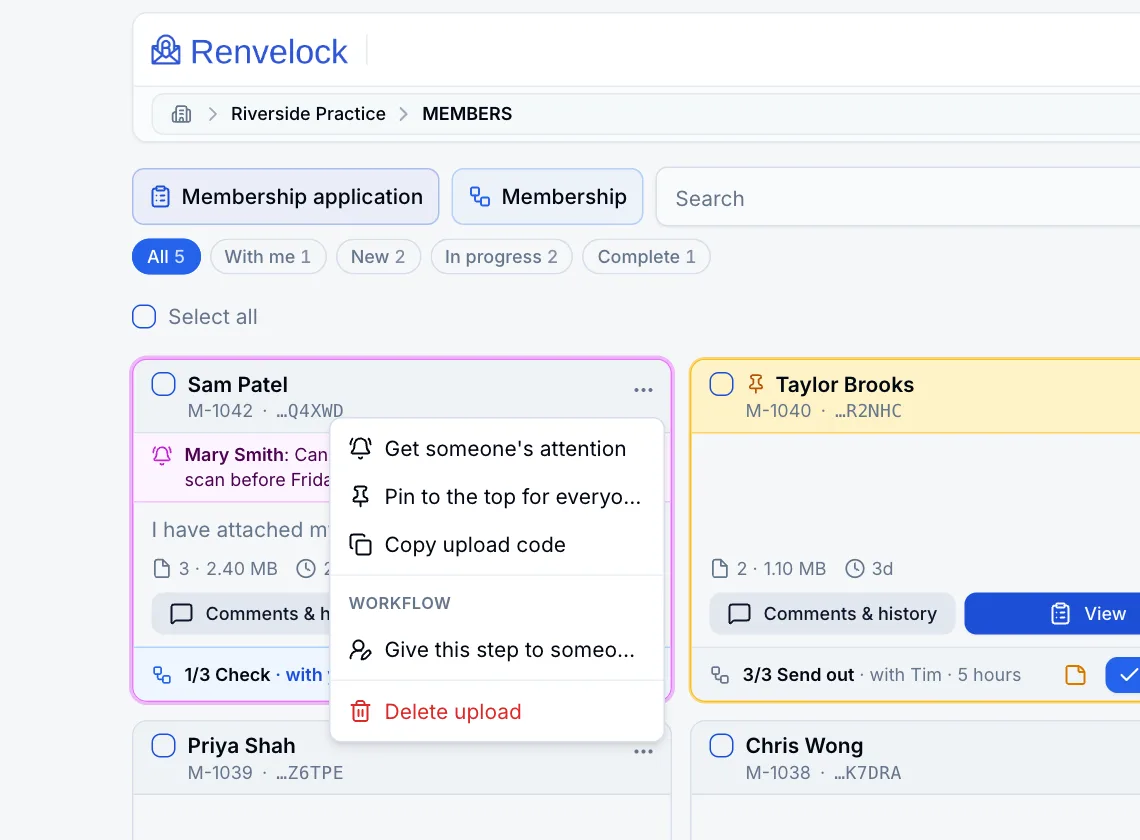This screenshot has width=1140, height=840.
Task: Choose Copy upload code menu item
Action: 497,545
